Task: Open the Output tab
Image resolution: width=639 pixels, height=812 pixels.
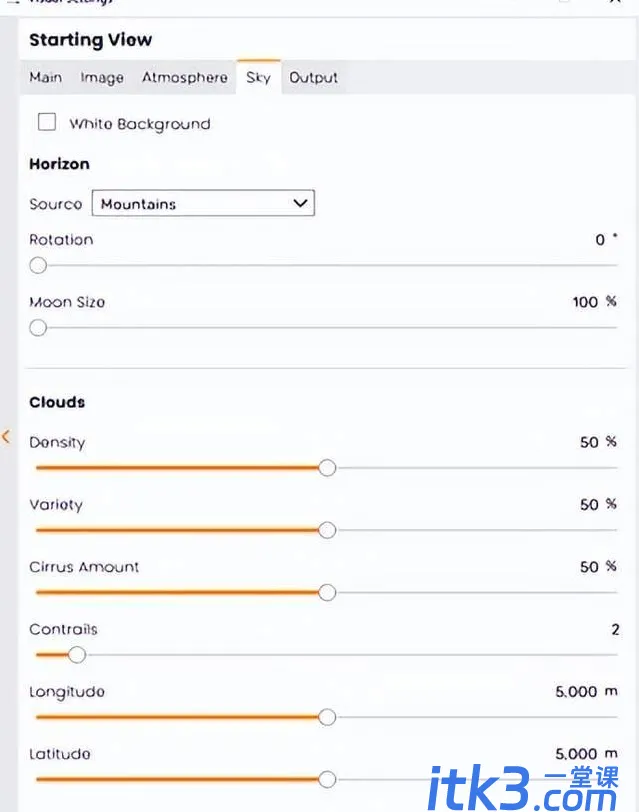Action: tap(313, 78)
